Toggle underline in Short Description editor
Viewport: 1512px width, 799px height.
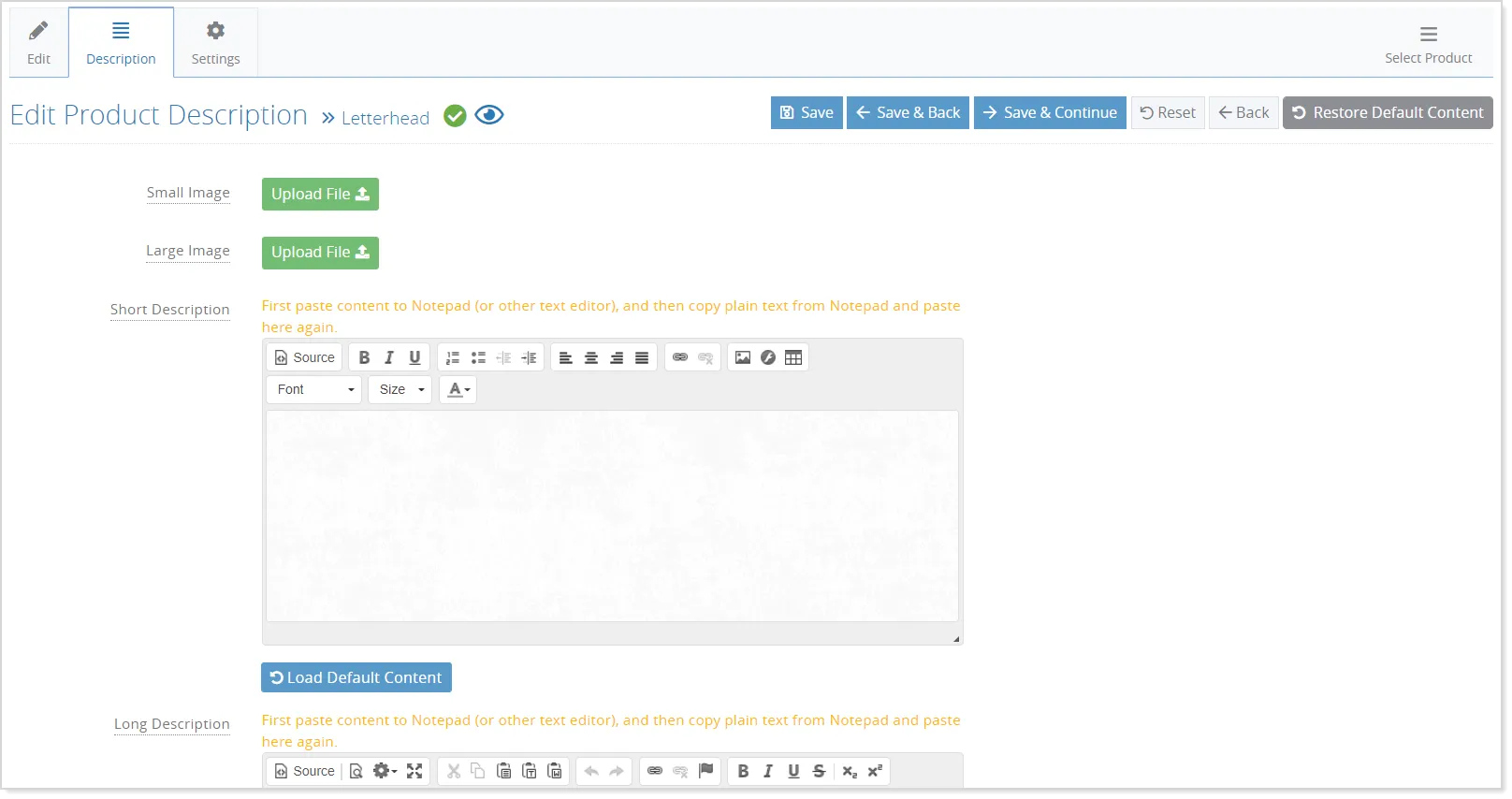click(414, 357)
